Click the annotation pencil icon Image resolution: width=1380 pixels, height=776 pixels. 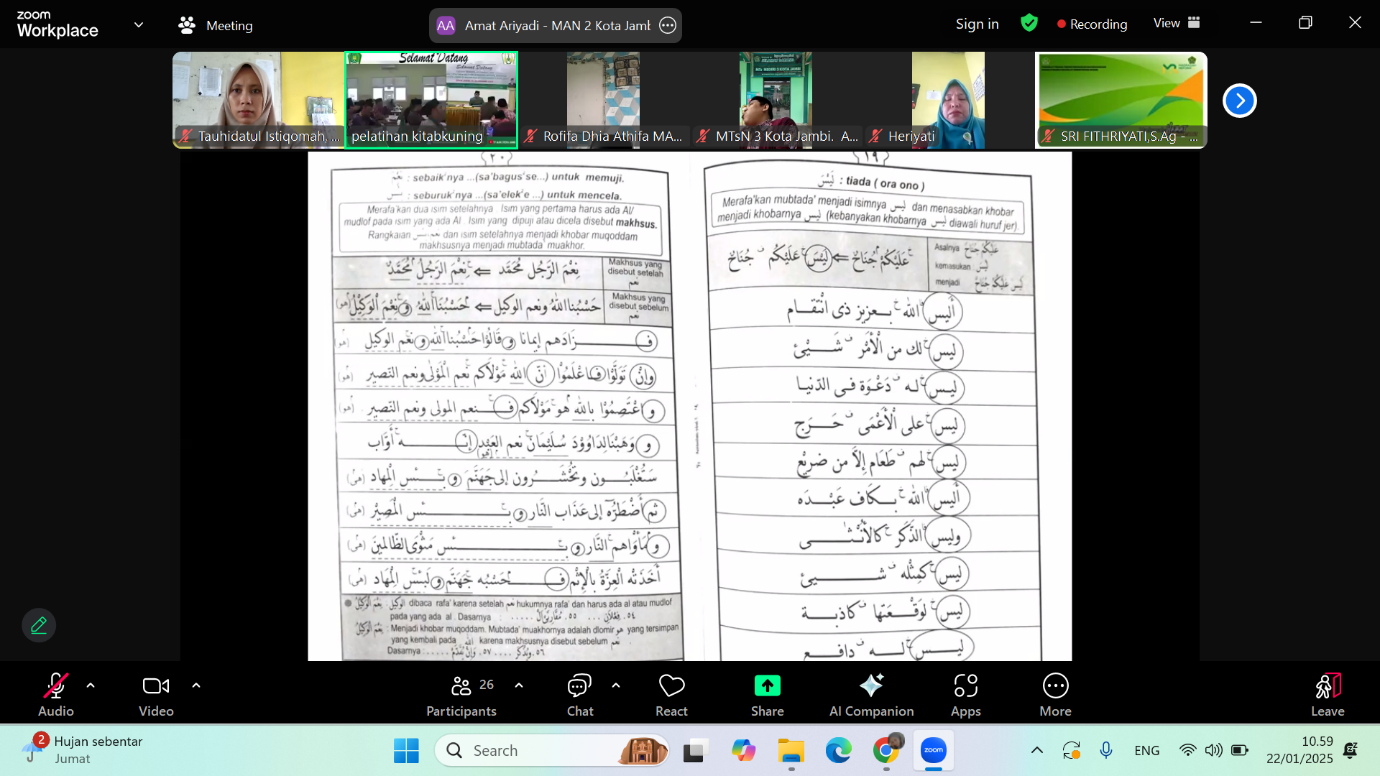pos(39,625)
